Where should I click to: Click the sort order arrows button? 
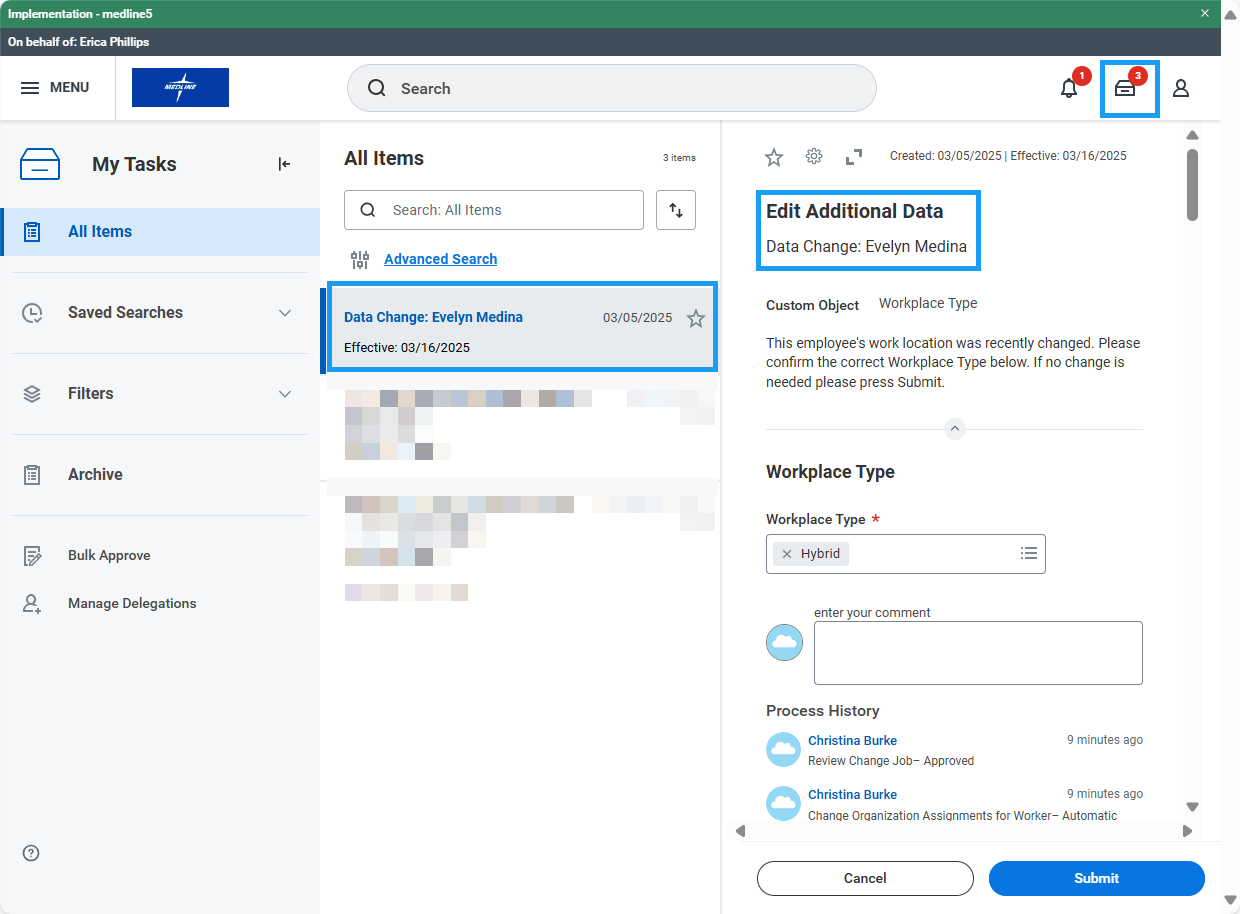point(676,210)
